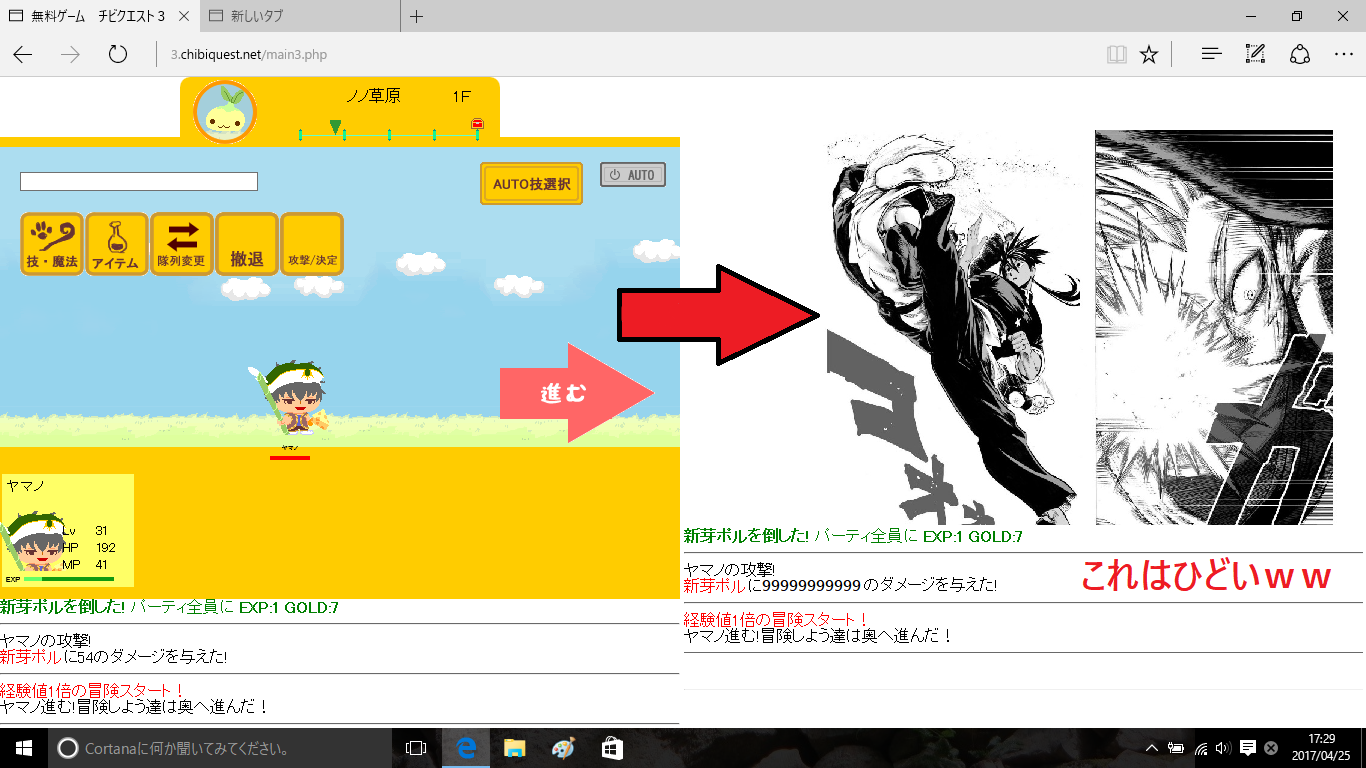1366x768 pixels.
Task: Add the page to favorites with the star icon
Action: click(1149, 54)
